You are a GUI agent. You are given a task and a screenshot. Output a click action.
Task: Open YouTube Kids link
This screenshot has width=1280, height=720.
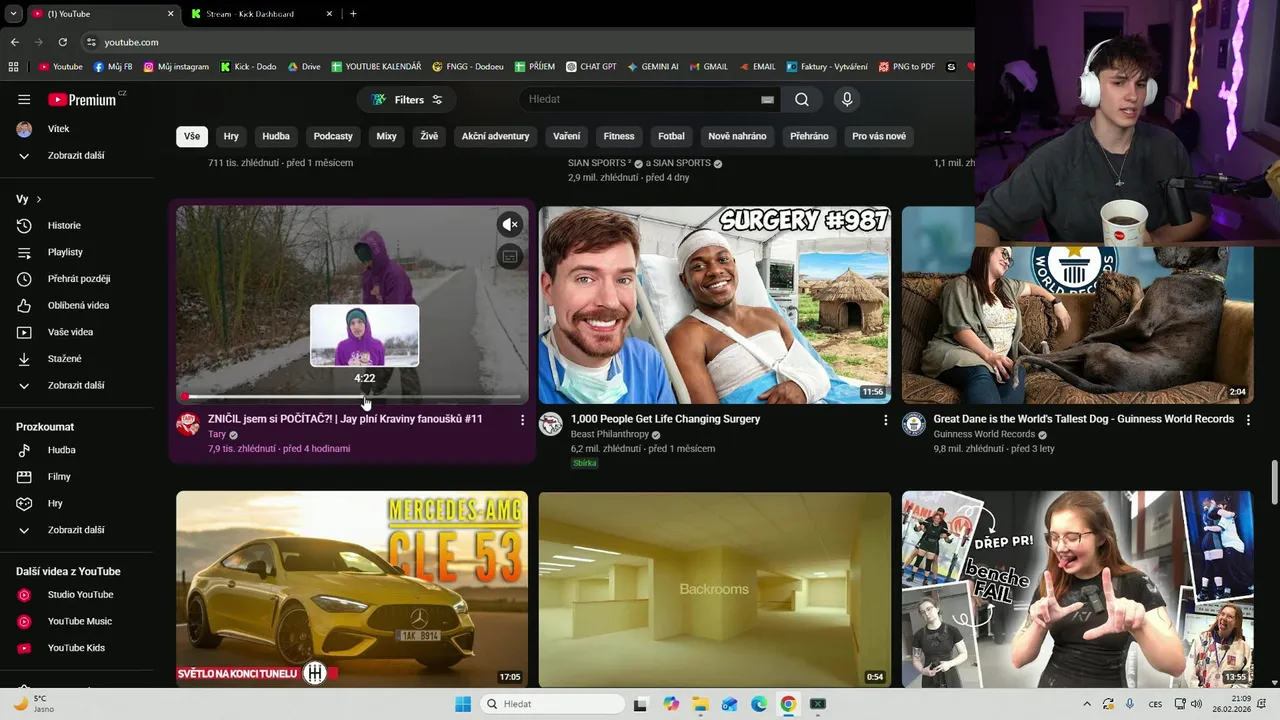[x=77, y=648]
